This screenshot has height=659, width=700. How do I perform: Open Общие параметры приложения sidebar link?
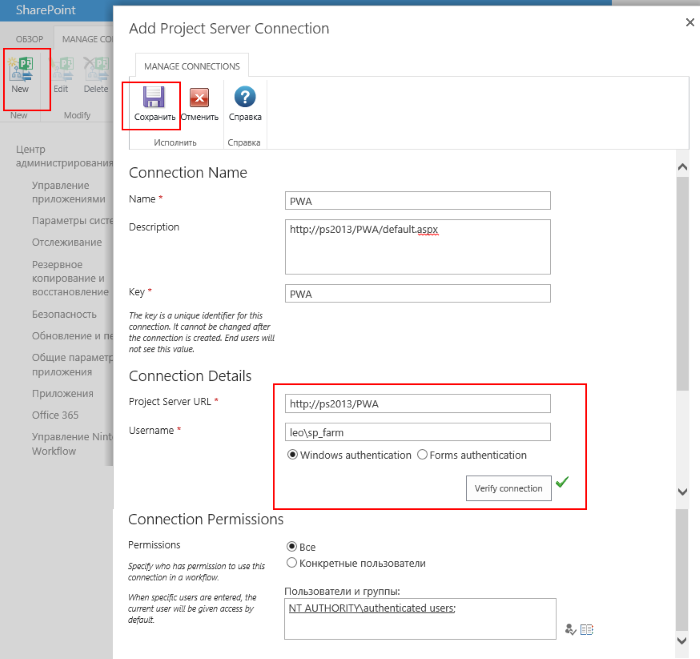[x=72, y=364]
